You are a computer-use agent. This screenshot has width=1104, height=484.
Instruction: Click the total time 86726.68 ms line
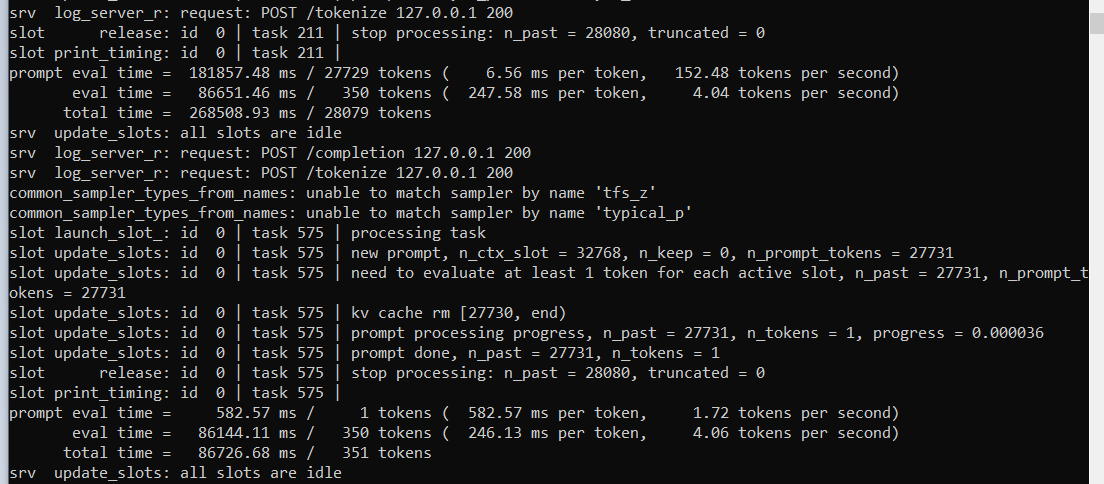coord(247,452)
